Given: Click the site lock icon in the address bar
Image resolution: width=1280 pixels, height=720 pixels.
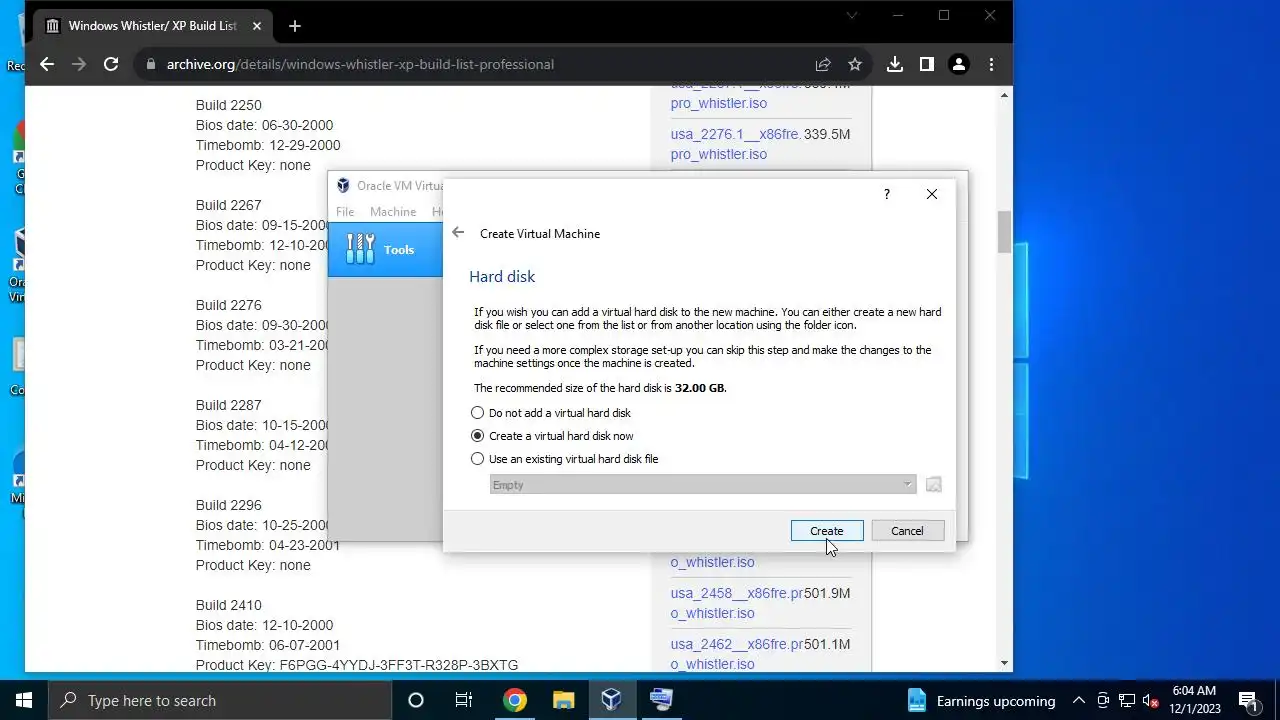Looking at the screenshot, I should click(151, 64).
